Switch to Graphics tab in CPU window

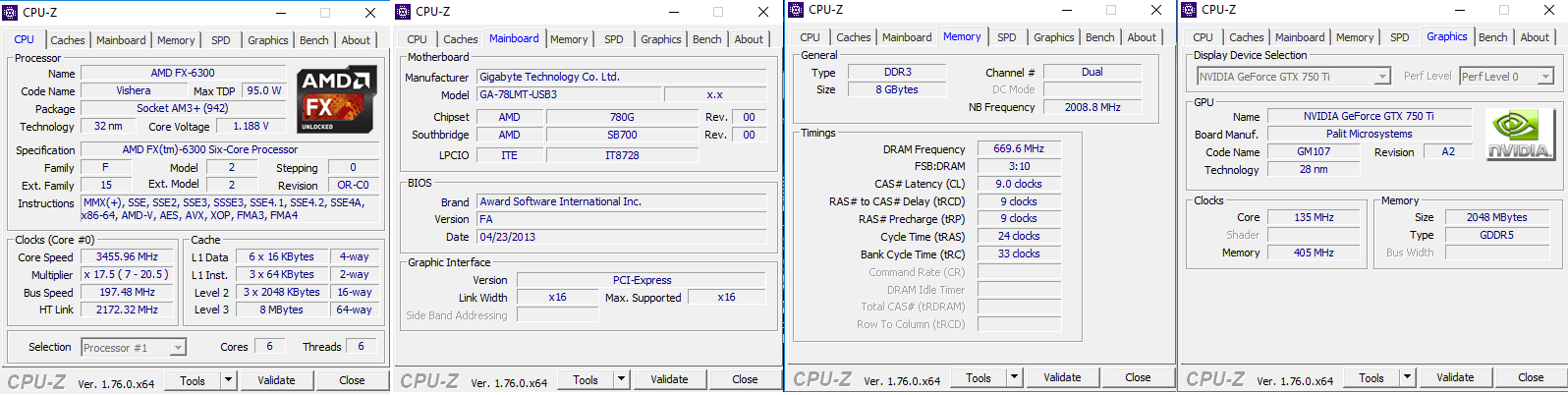pos(267,40)
